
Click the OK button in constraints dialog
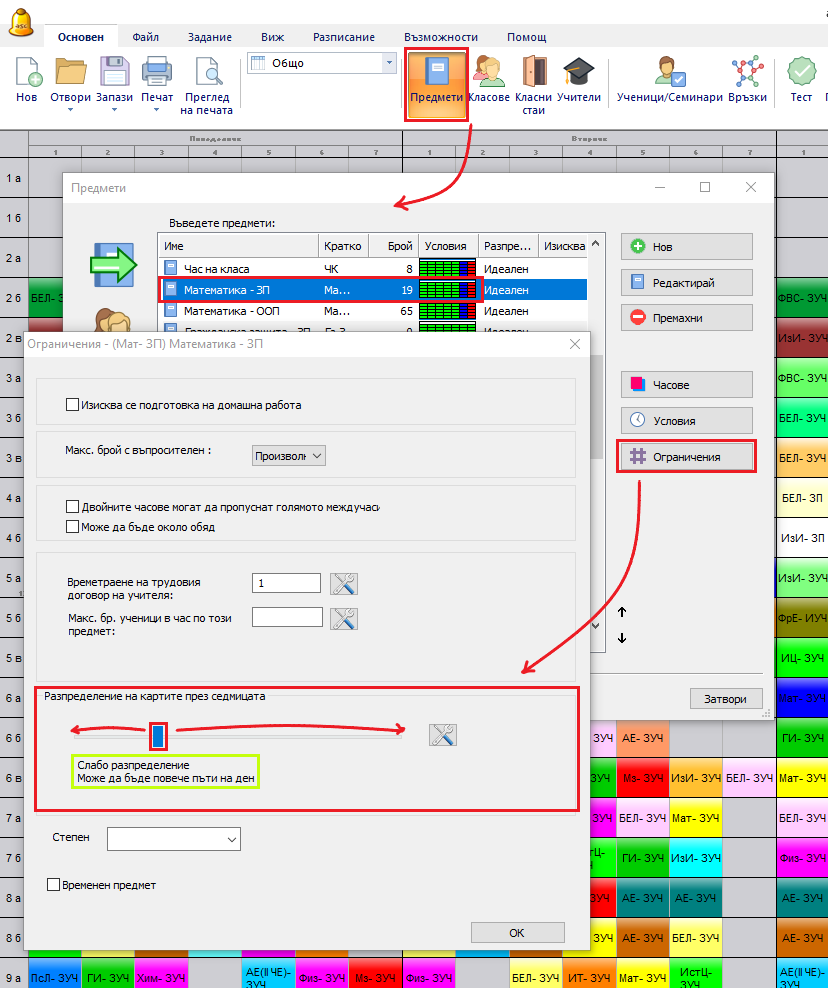point(516,932)
